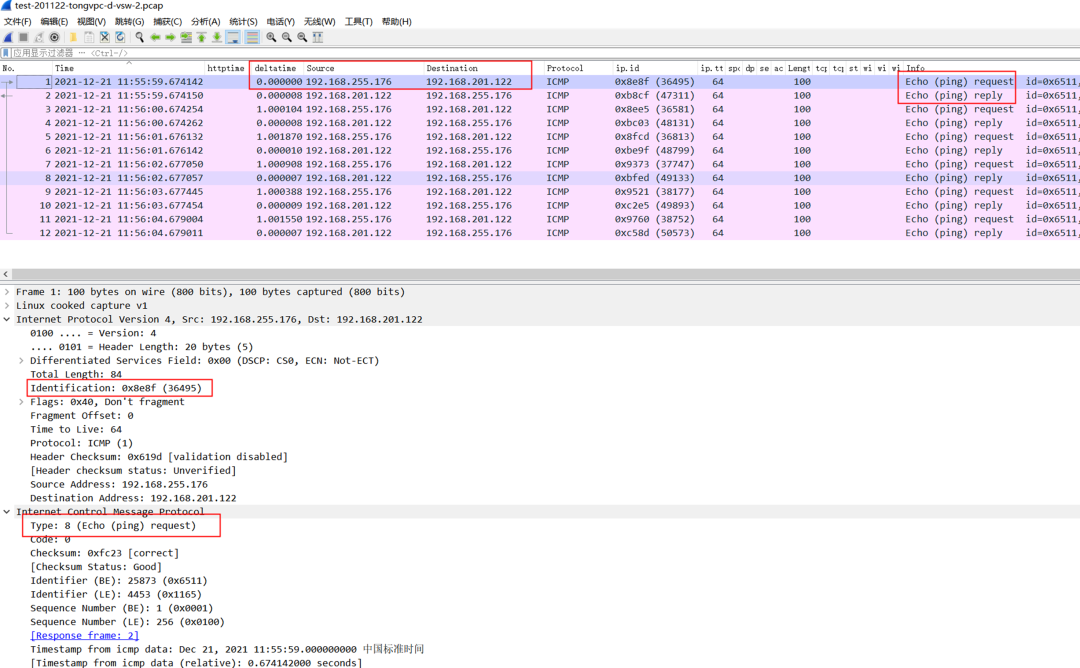The height and width of the screenshot is (668, 1080).
Task: Click the start capture shark fin icon
Action: [8, 37]
